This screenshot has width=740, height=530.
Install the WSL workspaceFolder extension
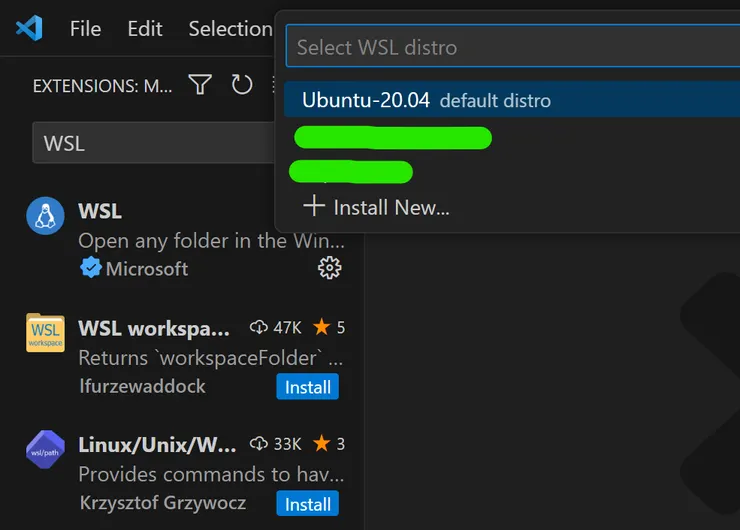tap(307, 387)
